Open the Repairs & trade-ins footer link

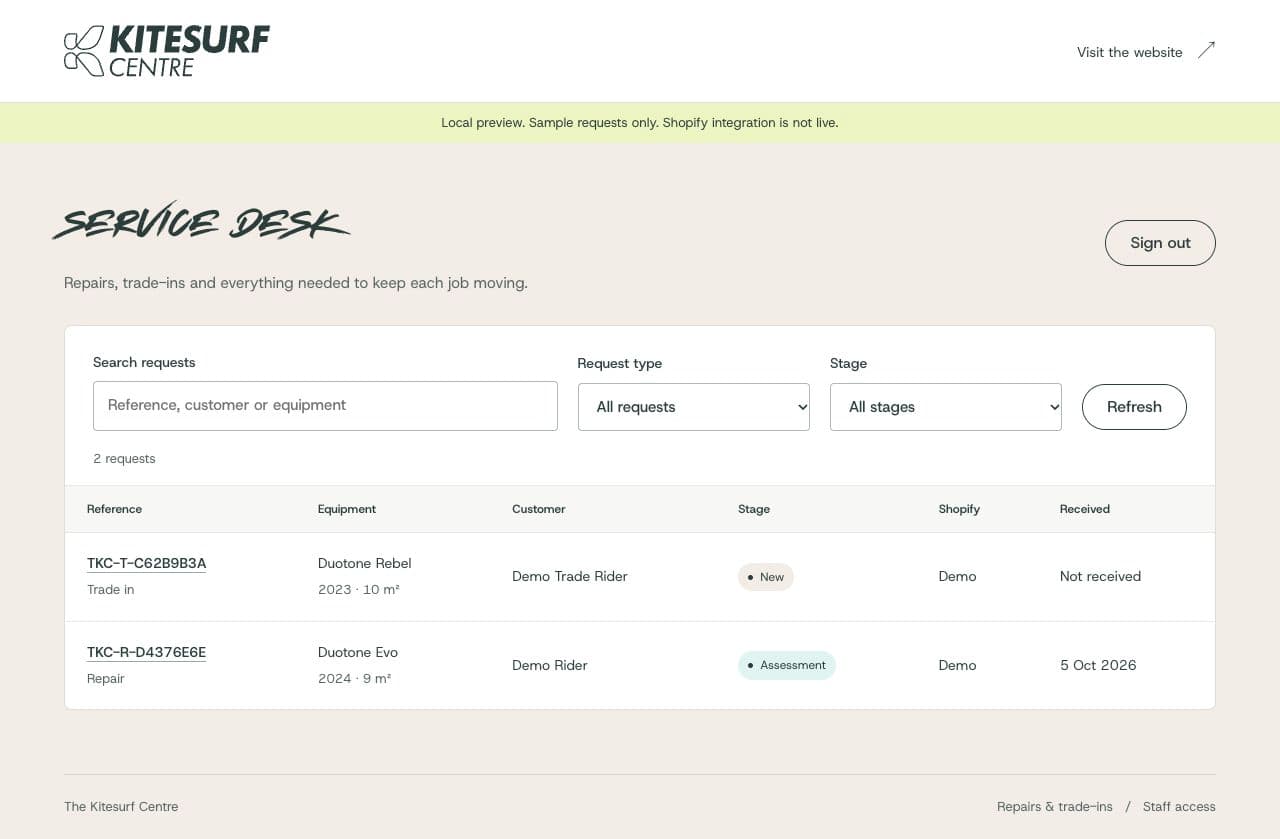click(x=1055, y=806)
